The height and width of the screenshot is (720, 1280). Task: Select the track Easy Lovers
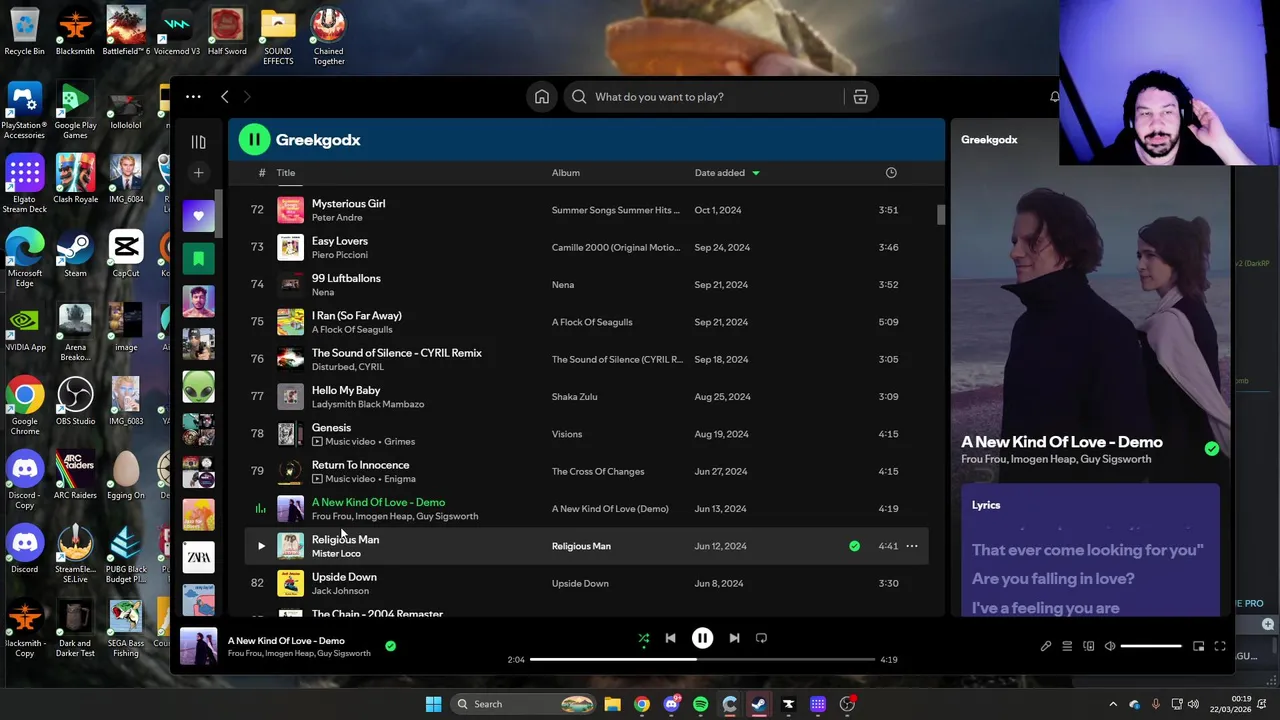[x=340, y=241]
